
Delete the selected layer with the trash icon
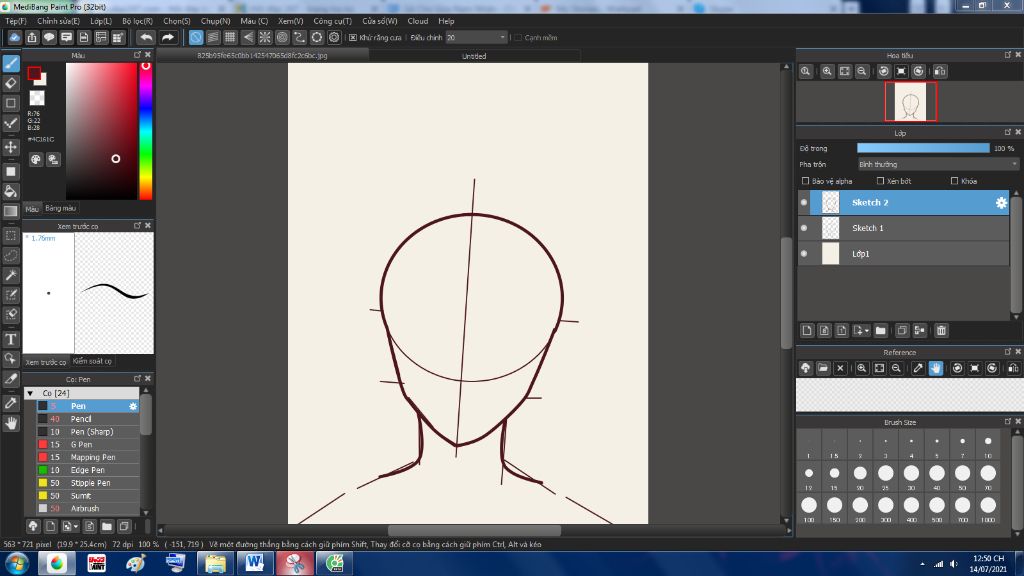click(x=941, y=330)
